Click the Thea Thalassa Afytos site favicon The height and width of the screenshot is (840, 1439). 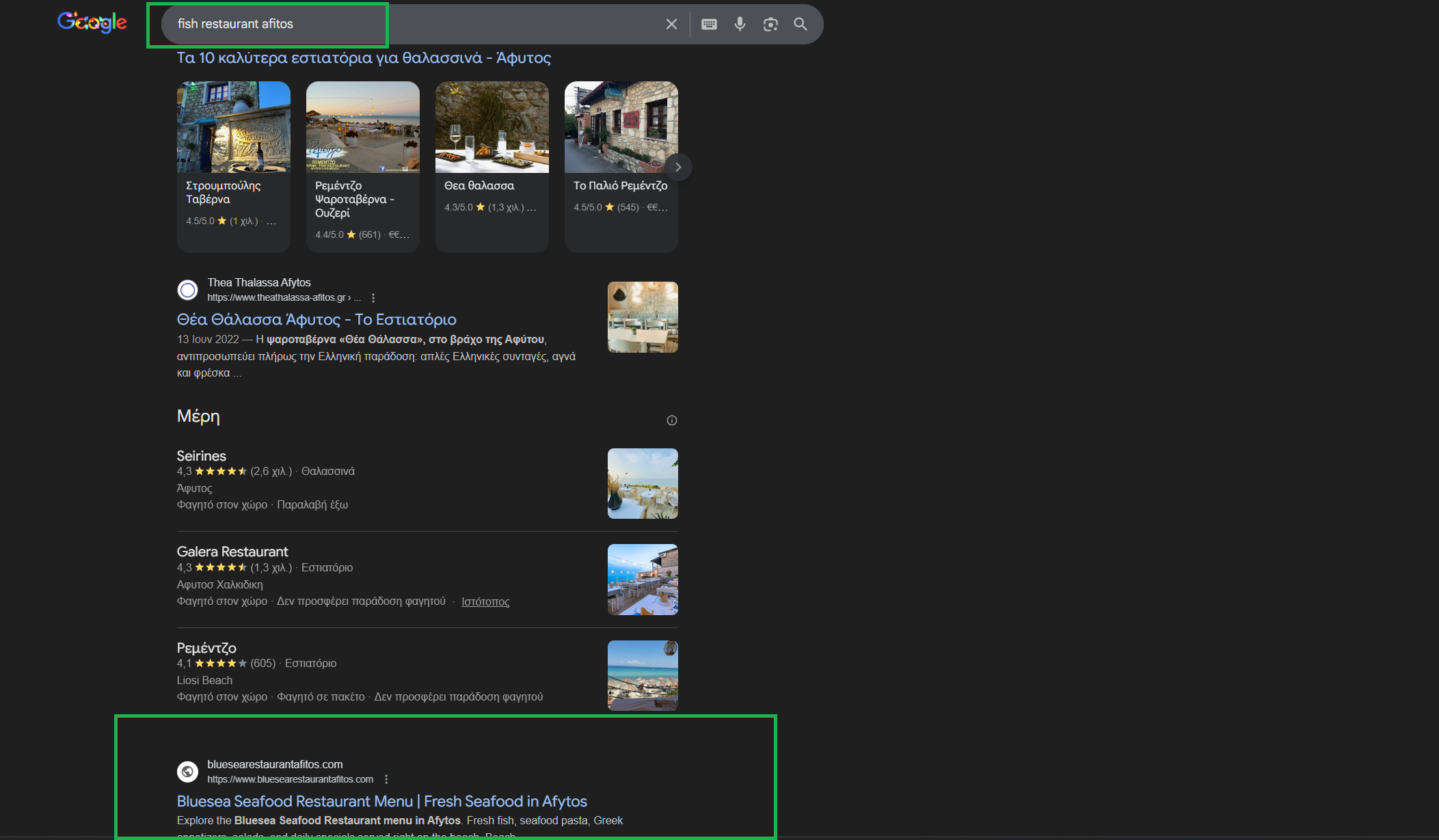[187, 290]
